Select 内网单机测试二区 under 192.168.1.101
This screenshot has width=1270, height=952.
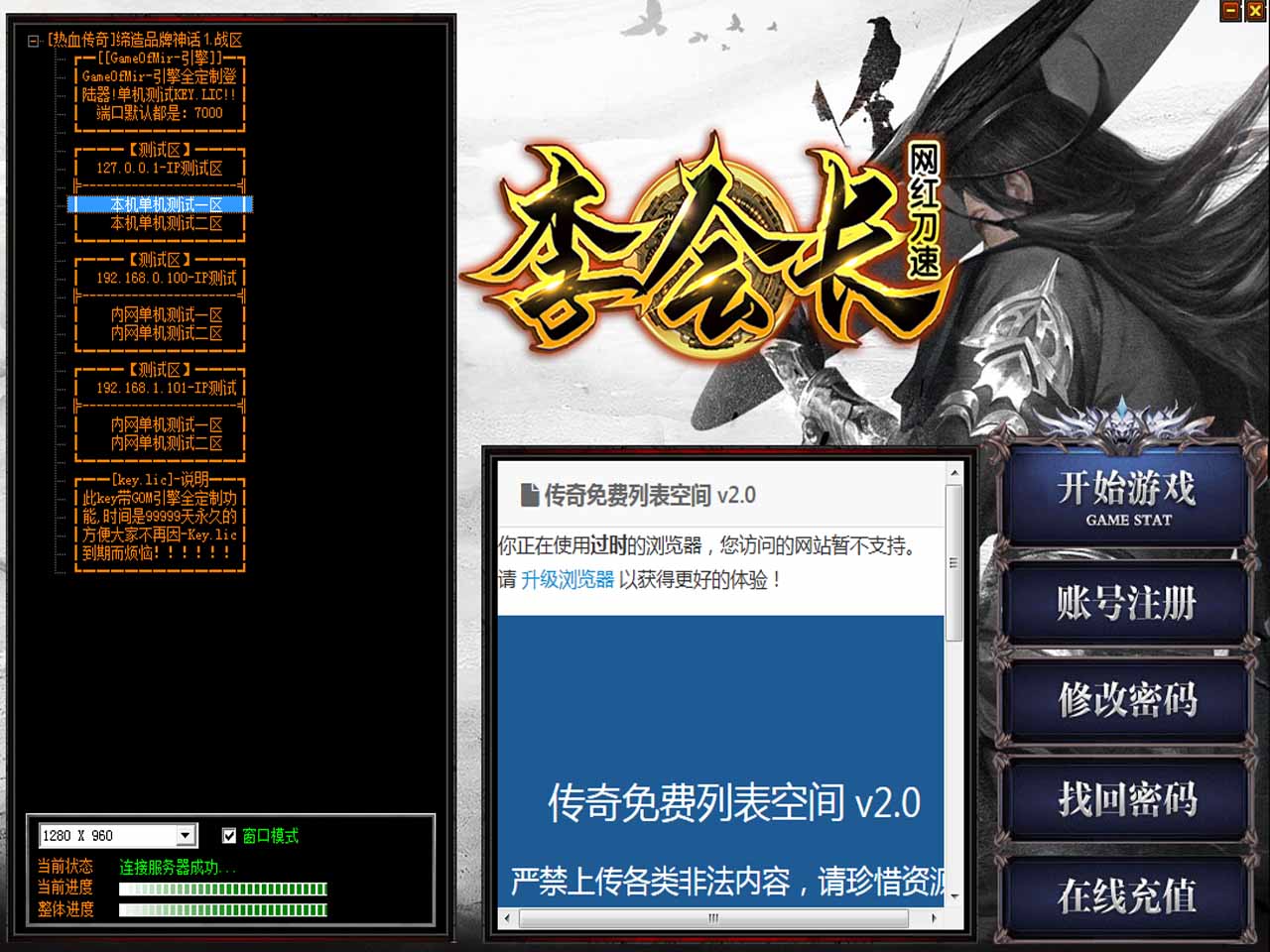click(166, 443)
